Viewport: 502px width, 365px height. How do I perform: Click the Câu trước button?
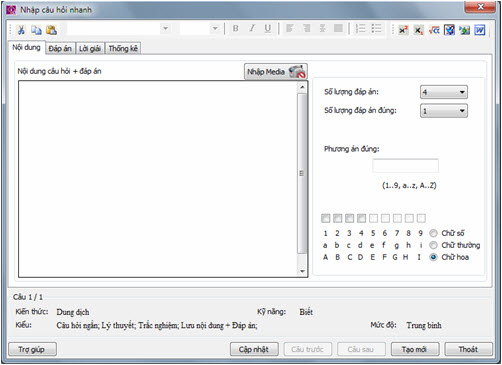308,349
